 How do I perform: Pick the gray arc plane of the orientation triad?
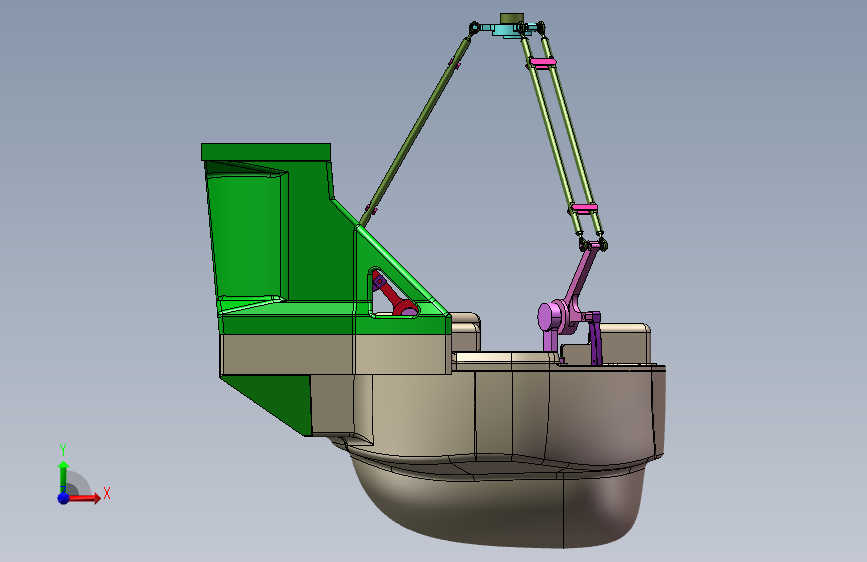[78, 483]
